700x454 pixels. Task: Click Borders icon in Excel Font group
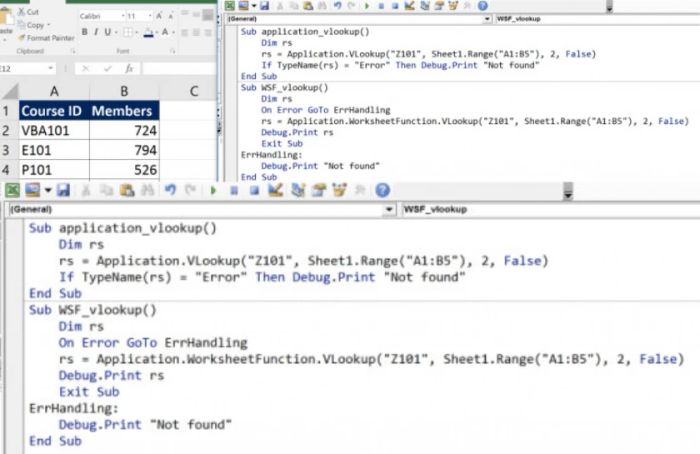click(128, 32)
